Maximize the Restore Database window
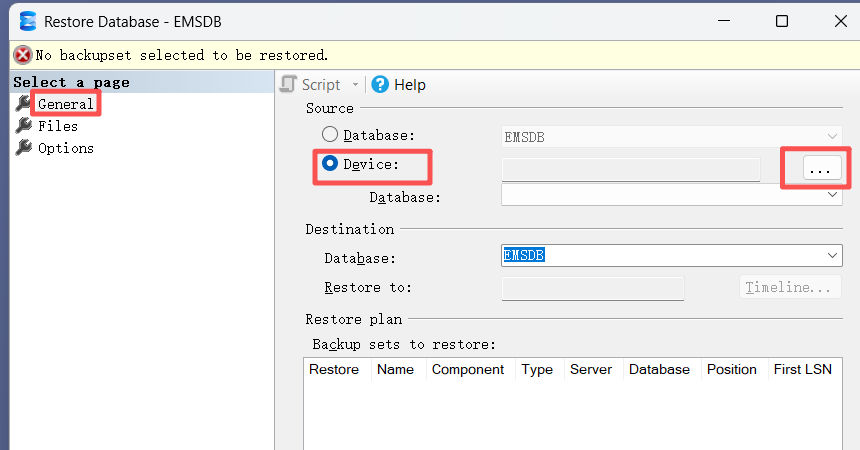Viewport: 860px width, 450px height. pyautogui.click(x=782, y=21)
